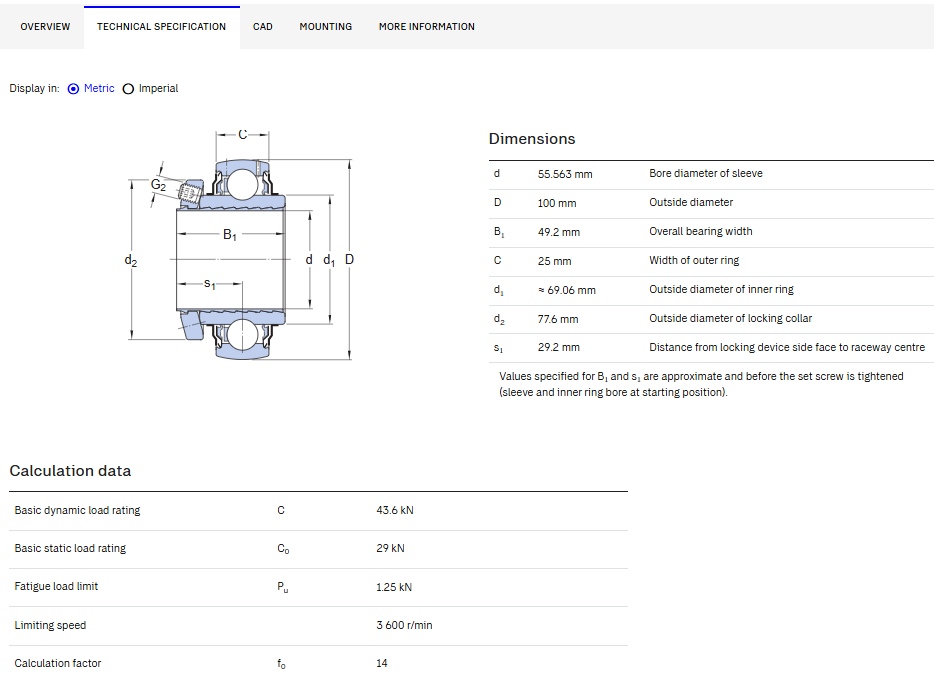Click 'Basic dynamic load rating' row label
Viewport: 934px width, 680px height.
(x=77, y=510)
